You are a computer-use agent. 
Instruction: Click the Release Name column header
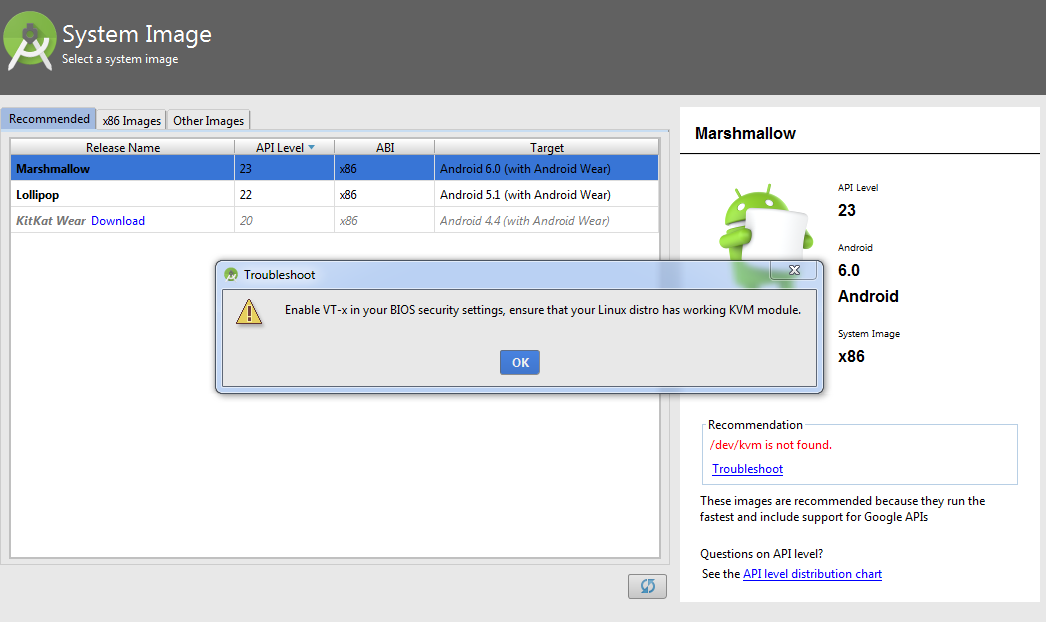click(123, 147)
